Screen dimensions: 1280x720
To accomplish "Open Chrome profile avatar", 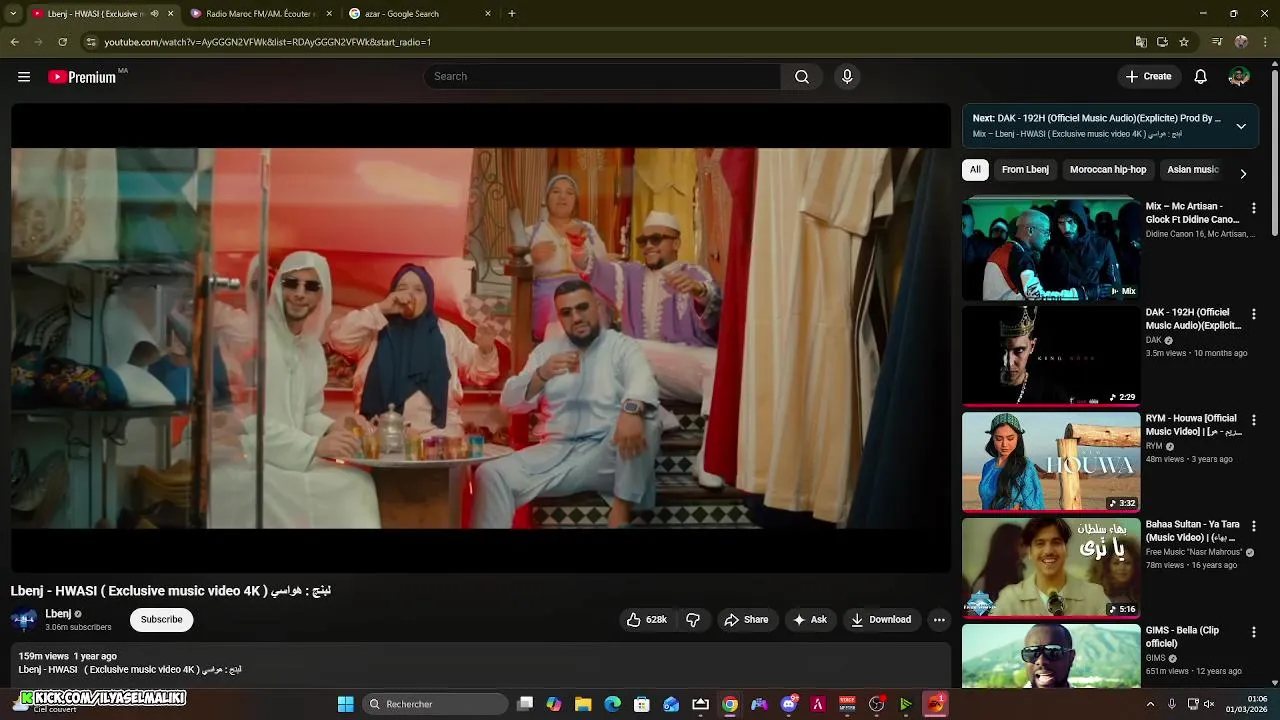I will (1241, 42).
